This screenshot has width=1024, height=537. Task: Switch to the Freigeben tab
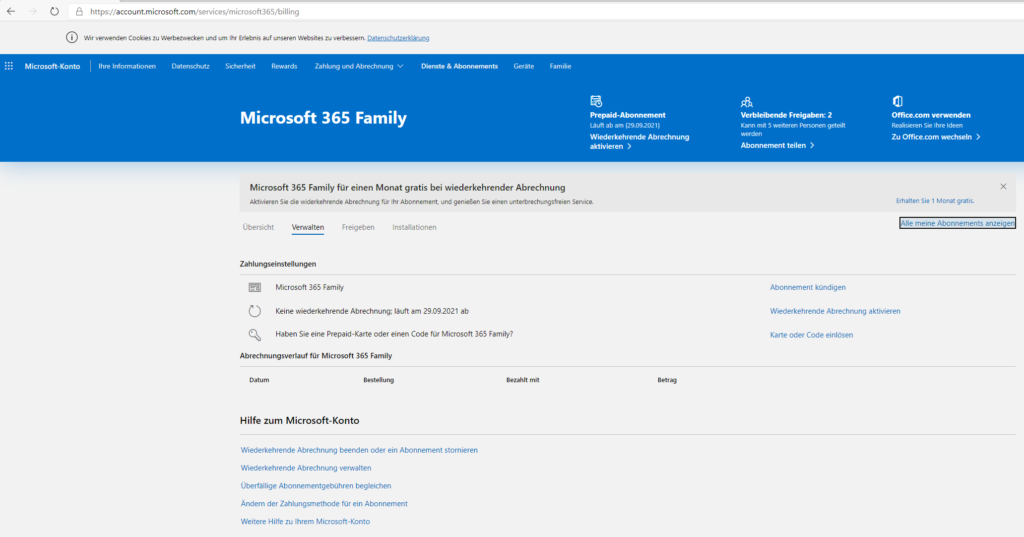(x=358, y=227)
